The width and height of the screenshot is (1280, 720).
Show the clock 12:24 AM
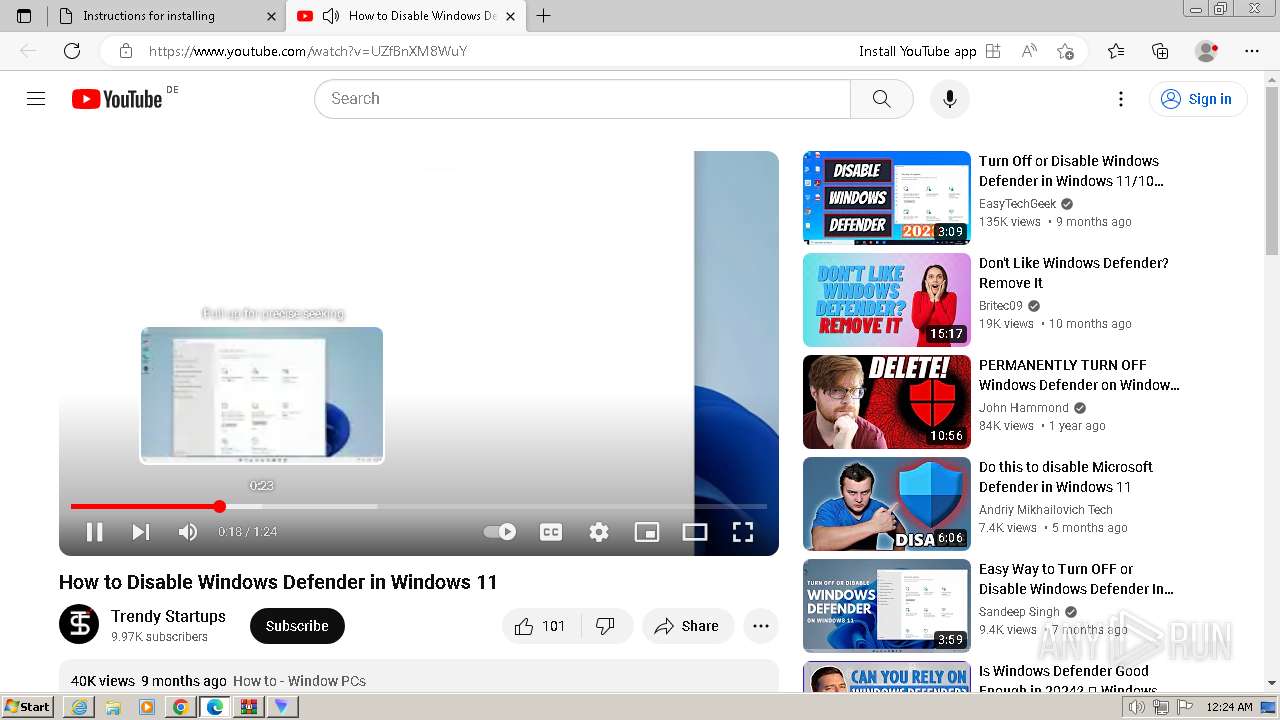pyautogui.click(x=1229, y=707)
